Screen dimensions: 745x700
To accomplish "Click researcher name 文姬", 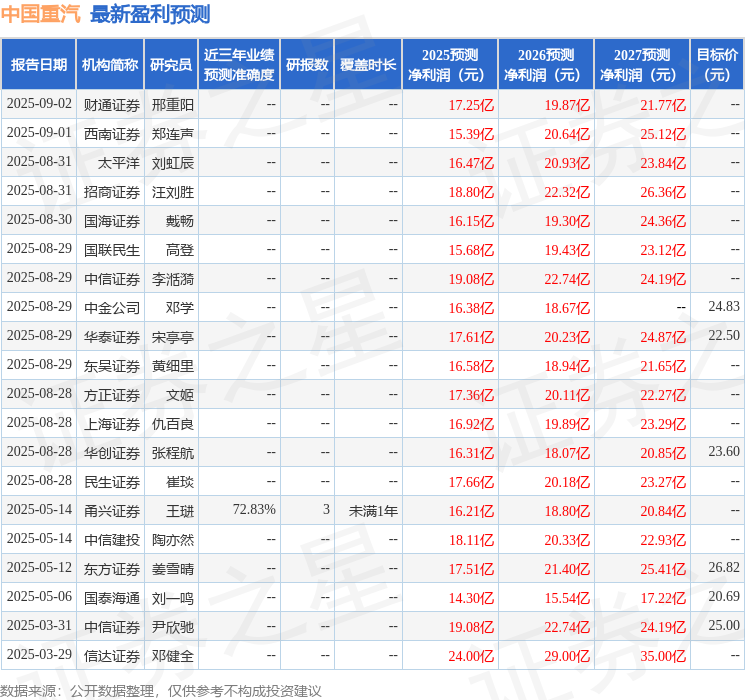I will click(x=180, y=395).
